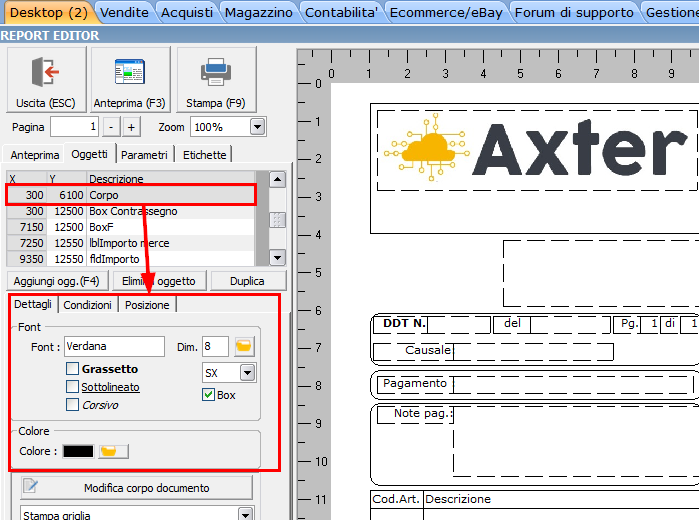Uncheck the Box checkbox
Image resolution: width=699 pixels, height=520 pixels.
(208, 395)
